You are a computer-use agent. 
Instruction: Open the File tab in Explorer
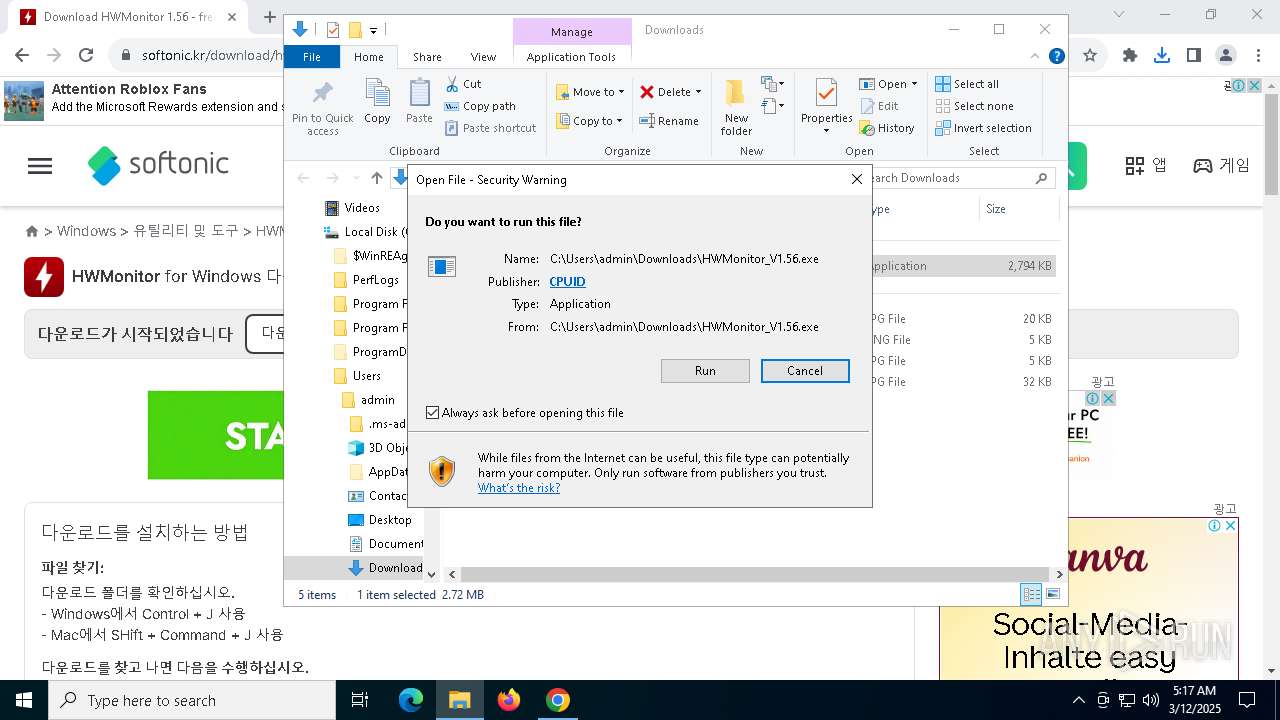coord(312,57)
